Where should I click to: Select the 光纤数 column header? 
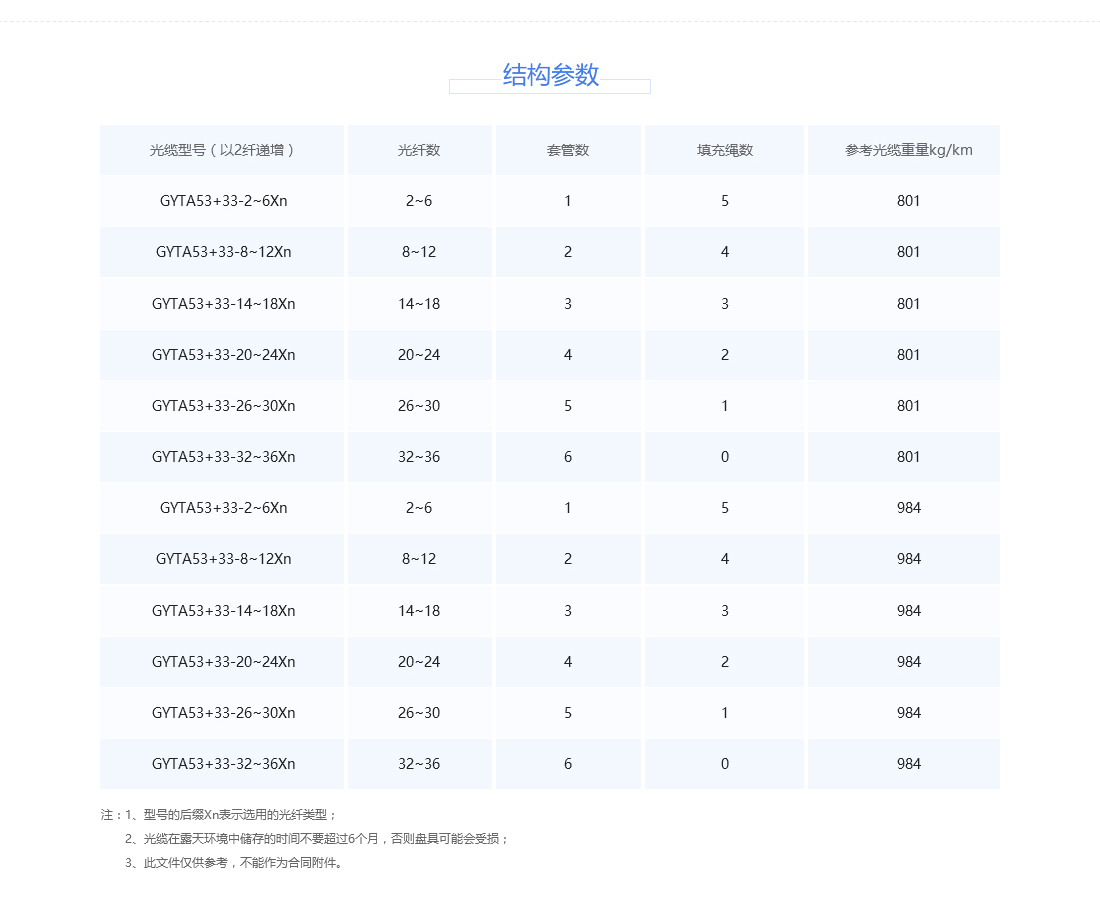(419, 150)
